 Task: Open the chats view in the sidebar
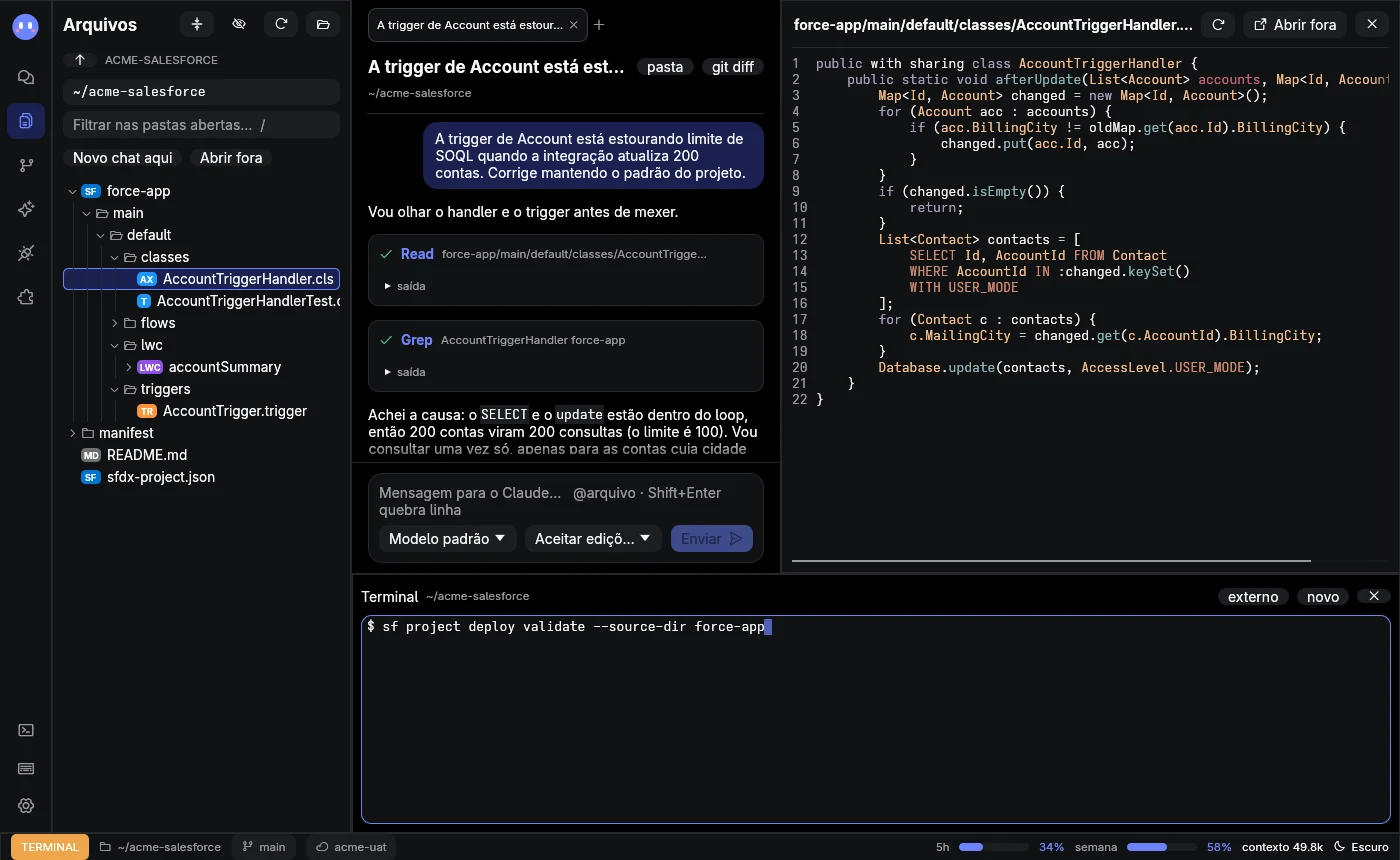26,77
